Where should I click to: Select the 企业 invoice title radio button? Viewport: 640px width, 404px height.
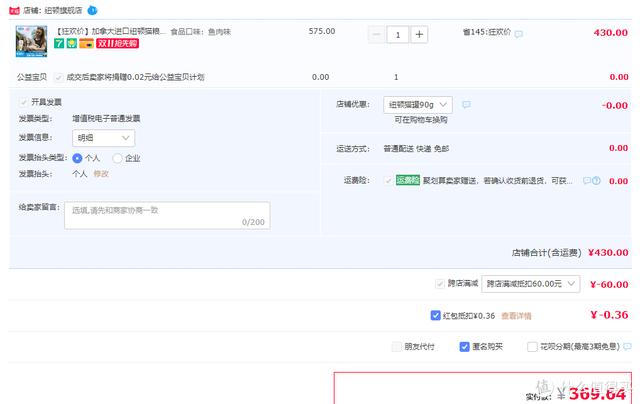click(117, 158)
